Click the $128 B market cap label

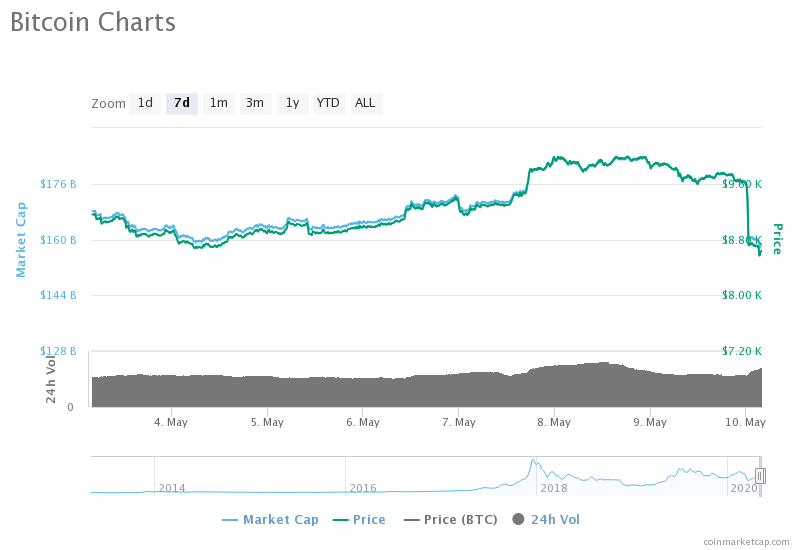tap(58, 351)
